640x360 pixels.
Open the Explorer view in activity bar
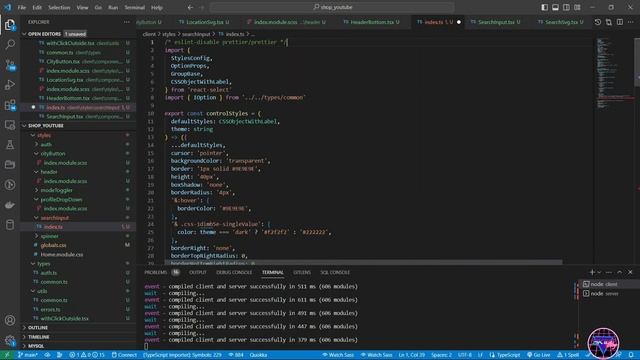[x=10, y=25]
